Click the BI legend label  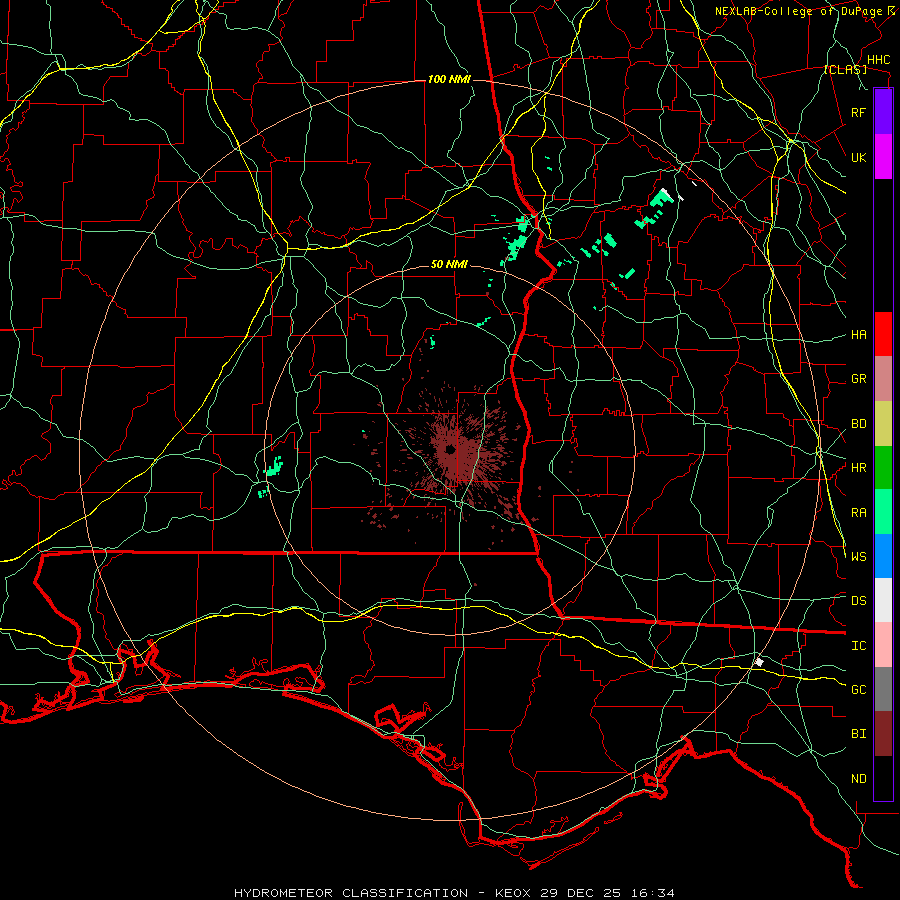(x=858, y=734)
